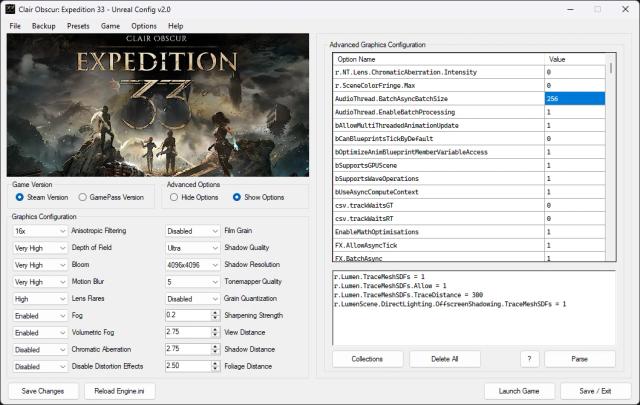Screen dimensions: 640x405
Task: Click the Value column header
Action: 575,59
